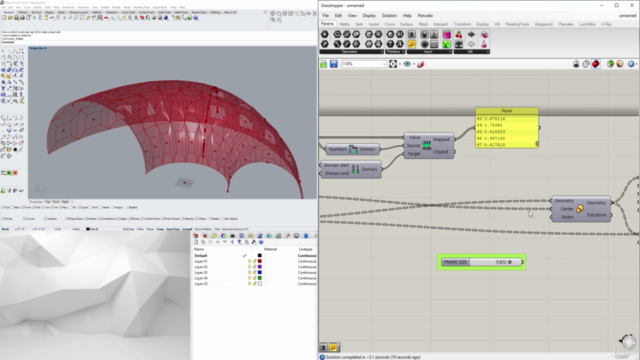This screenshot has width=640, height=360.
Task: Select the wireframe preview icon in Grasshopper
Action: (x=586, y=64)
